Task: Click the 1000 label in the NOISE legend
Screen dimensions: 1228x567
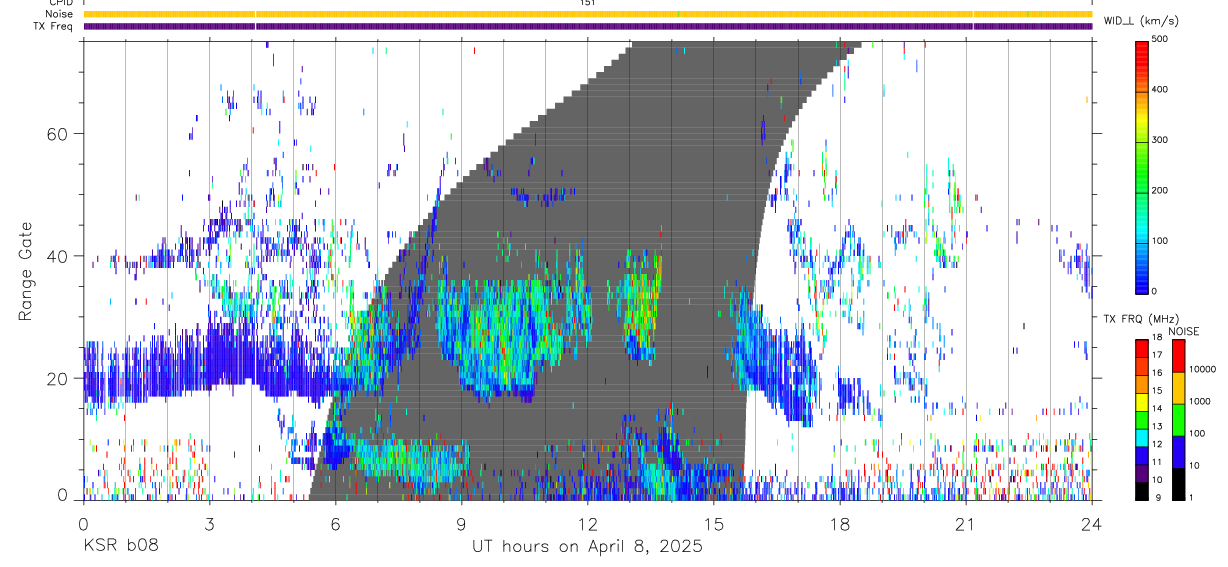Action: tap(1200, 401)
